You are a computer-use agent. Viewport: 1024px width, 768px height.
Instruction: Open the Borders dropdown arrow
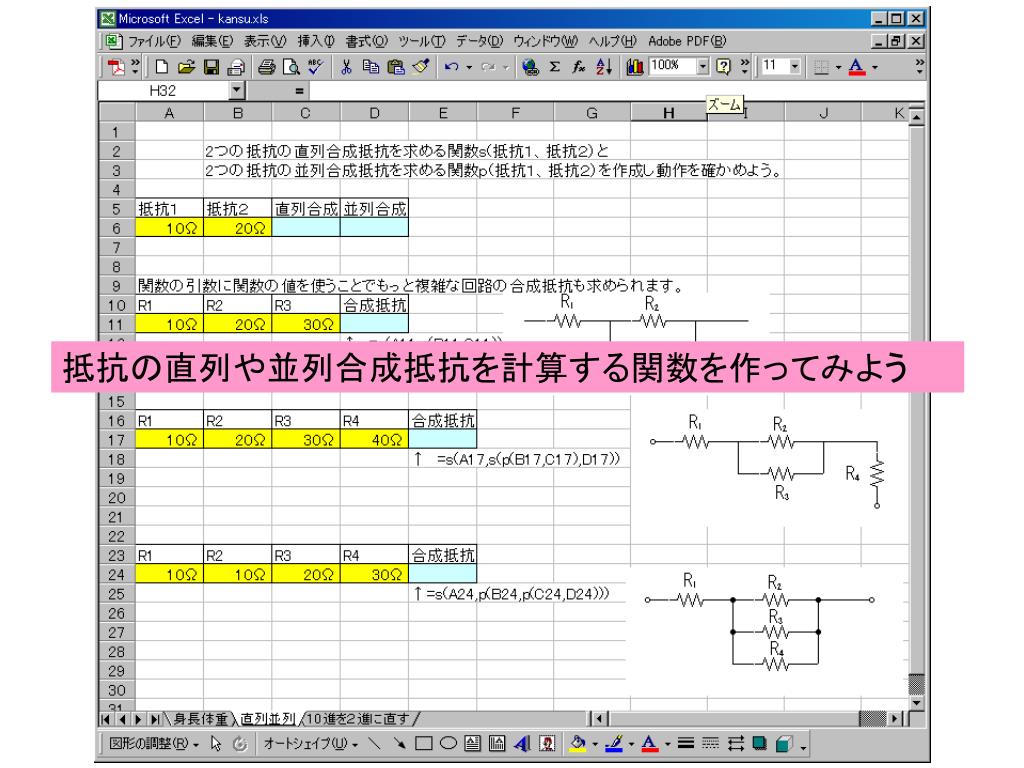tap(838, 67)
